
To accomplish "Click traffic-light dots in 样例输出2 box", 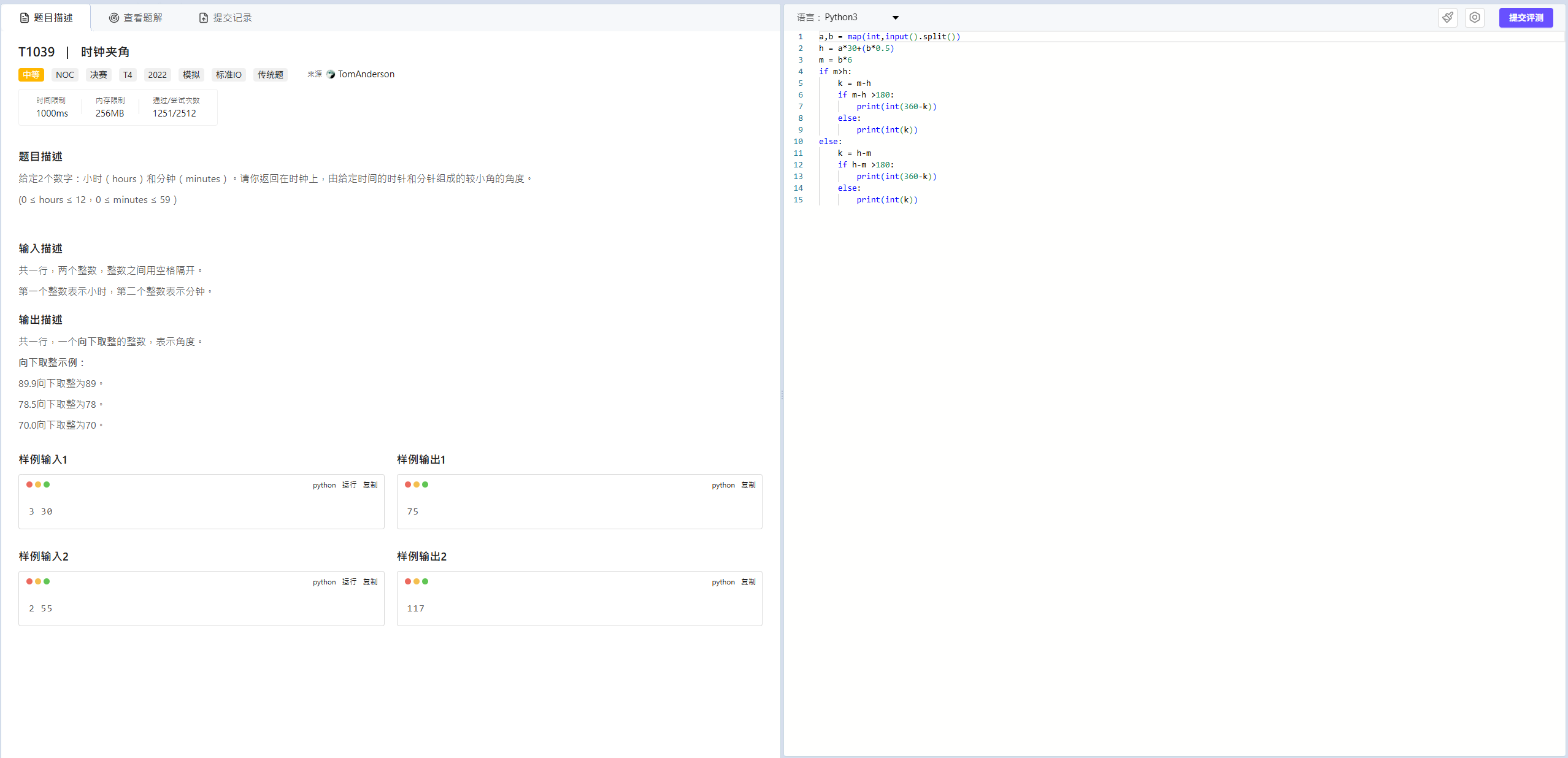I will pos(417,581).
